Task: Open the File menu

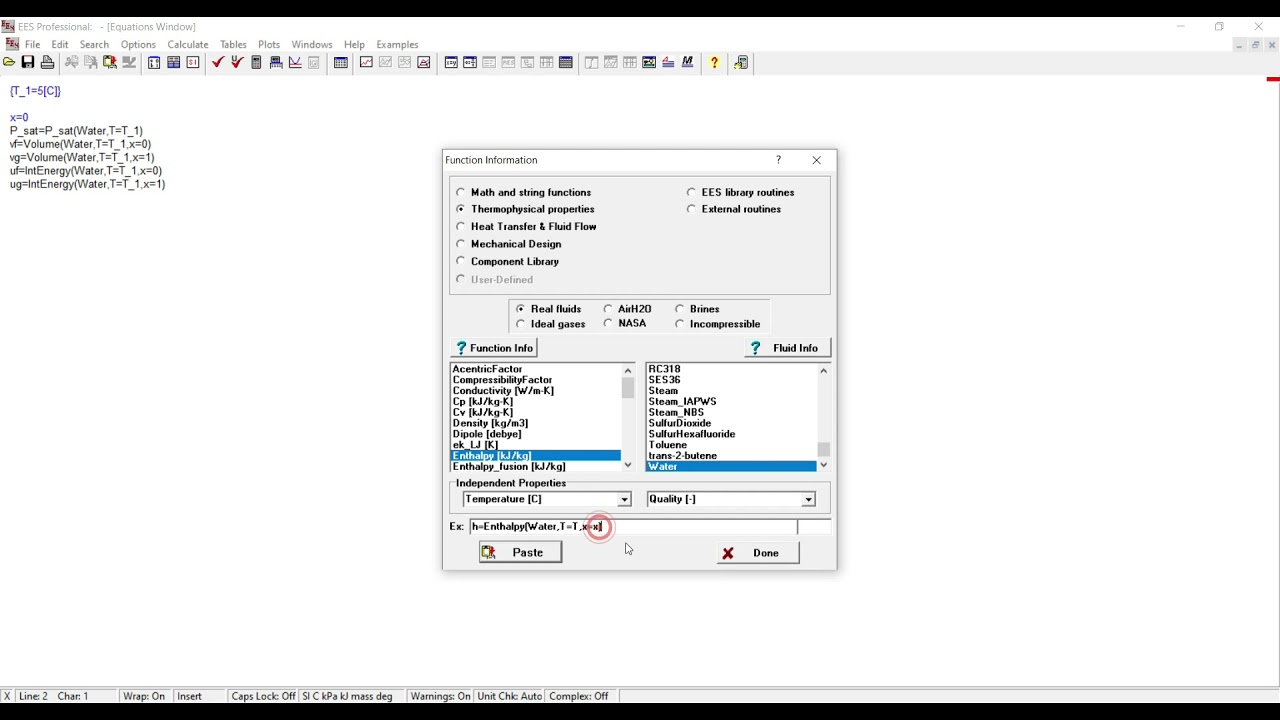Action: (33, 45)
